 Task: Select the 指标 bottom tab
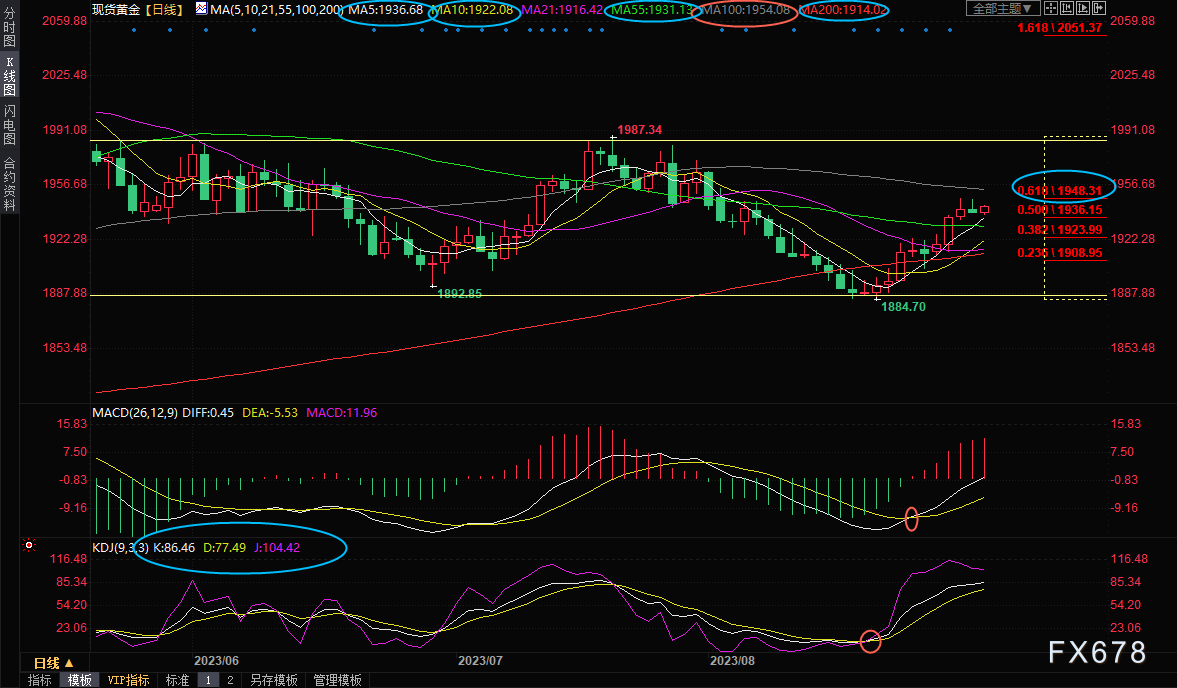[39, 680]
